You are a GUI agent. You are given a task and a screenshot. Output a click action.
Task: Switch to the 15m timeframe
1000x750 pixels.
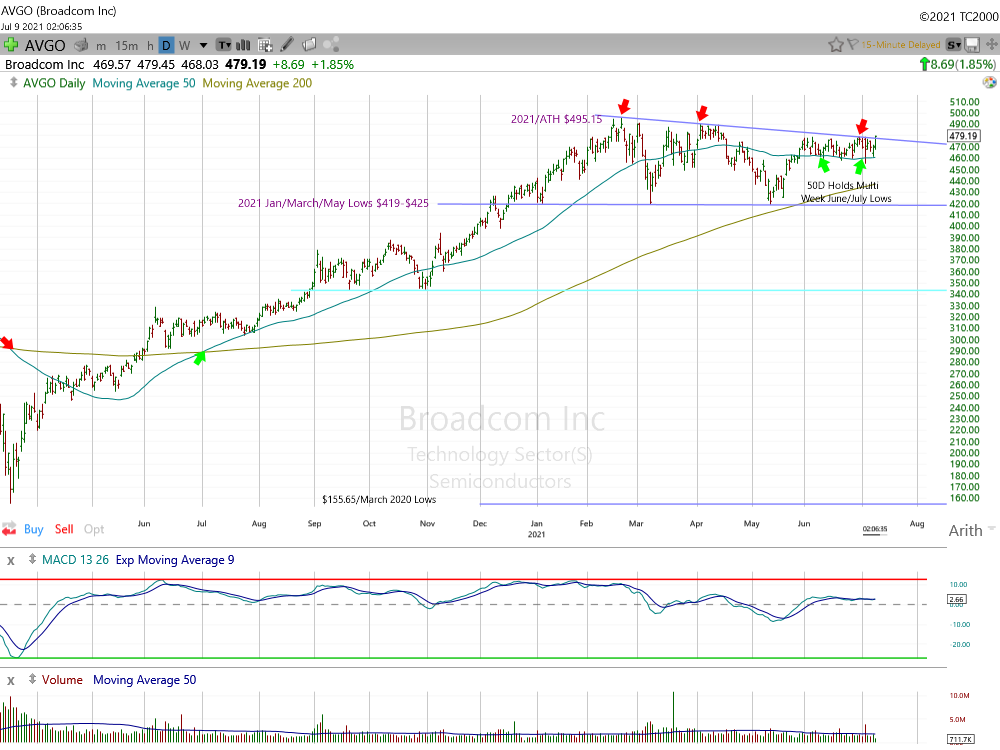(x=126, y=46)
